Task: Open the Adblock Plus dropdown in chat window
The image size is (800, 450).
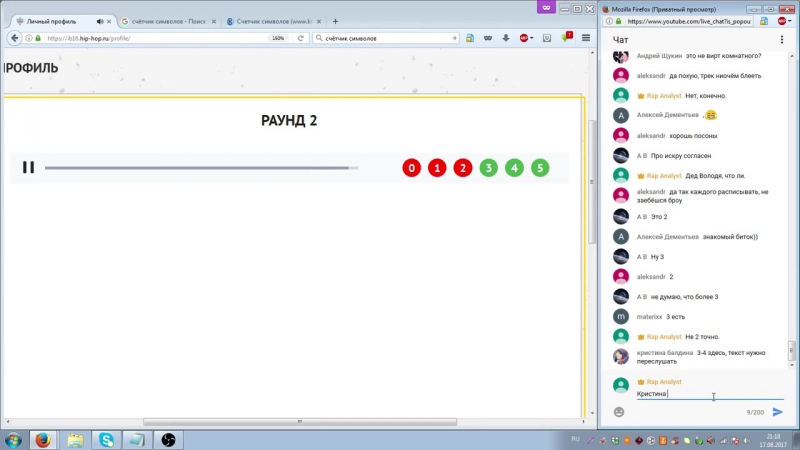Action: [784, 21]
